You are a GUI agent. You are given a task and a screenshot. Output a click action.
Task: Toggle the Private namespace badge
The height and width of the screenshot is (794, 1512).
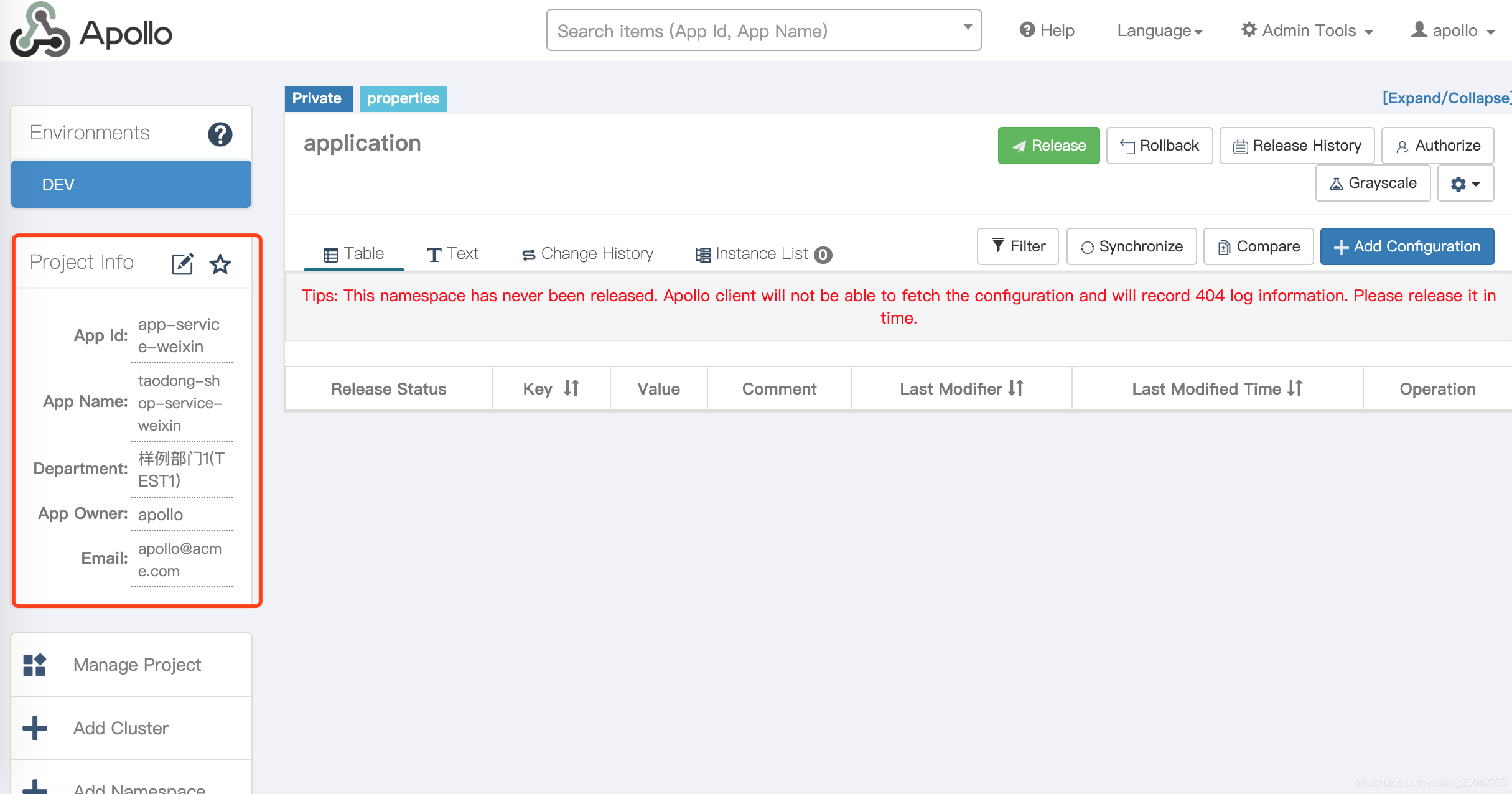[317, 98]
